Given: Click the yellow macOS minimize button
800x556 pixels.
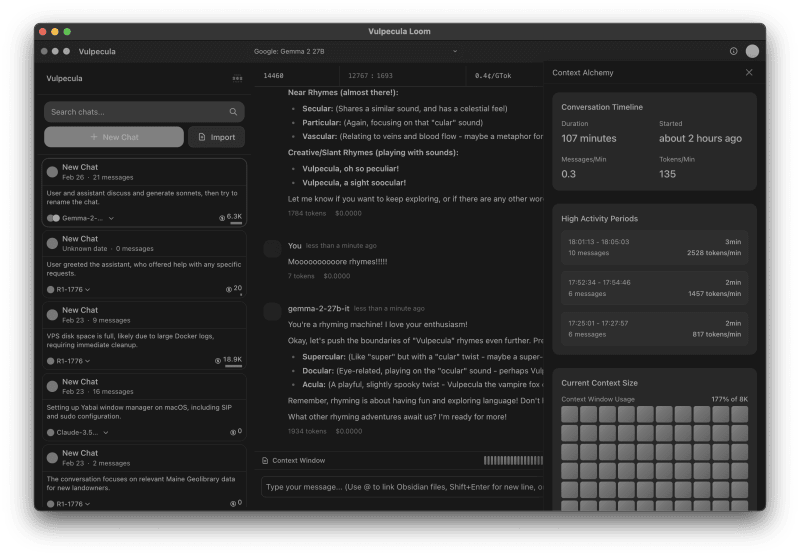Looking at the screenshot, I should pyautogui.click(x=55, y=32).
